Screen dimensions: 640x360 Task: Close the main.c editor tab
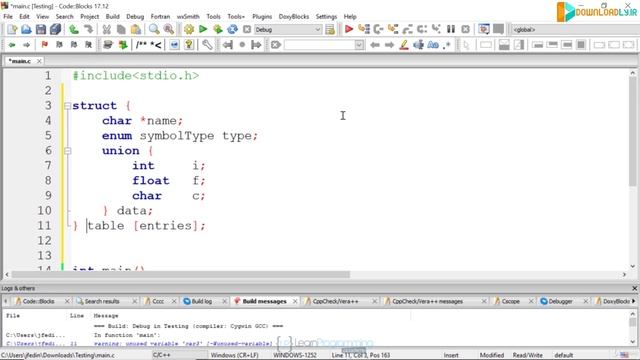pyautogui.click(x=39, y=61)
